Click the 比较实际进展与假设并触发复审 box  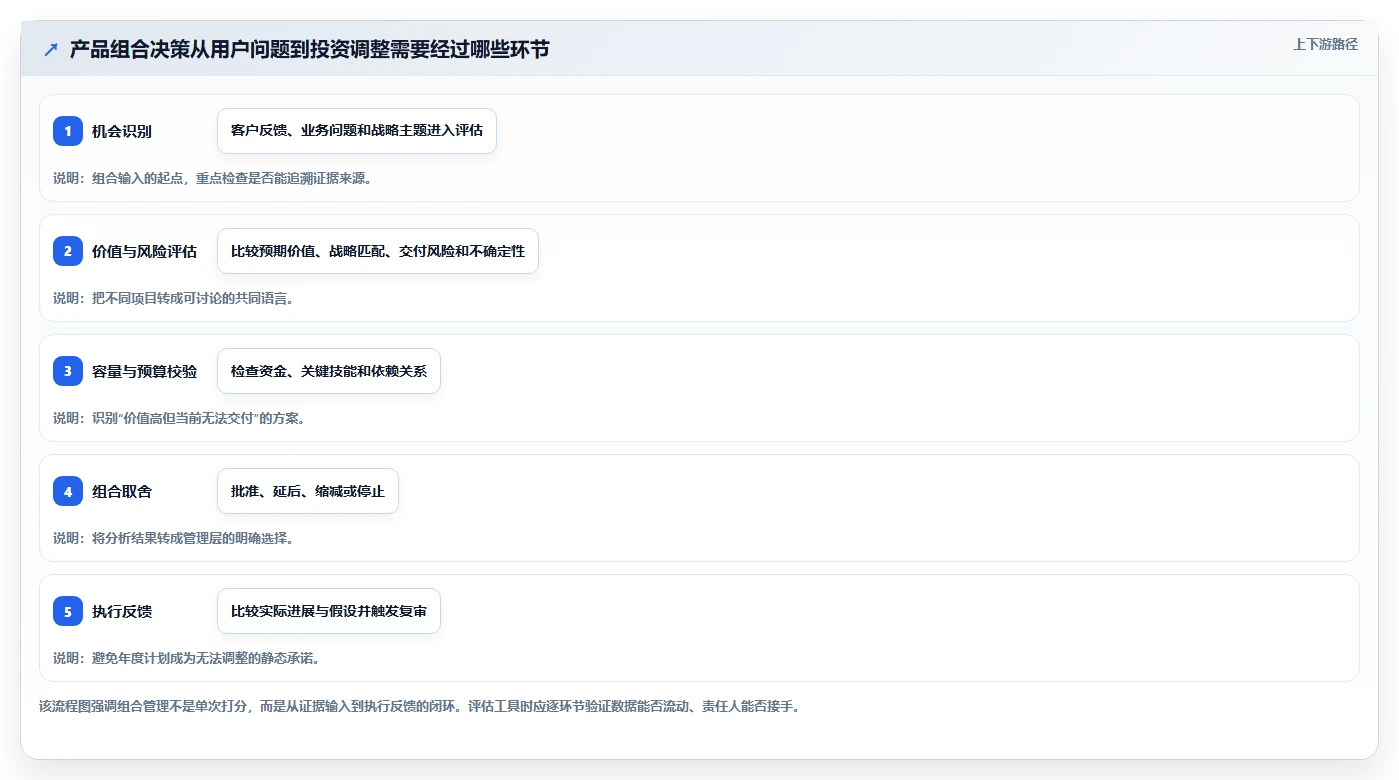[329, 611]
